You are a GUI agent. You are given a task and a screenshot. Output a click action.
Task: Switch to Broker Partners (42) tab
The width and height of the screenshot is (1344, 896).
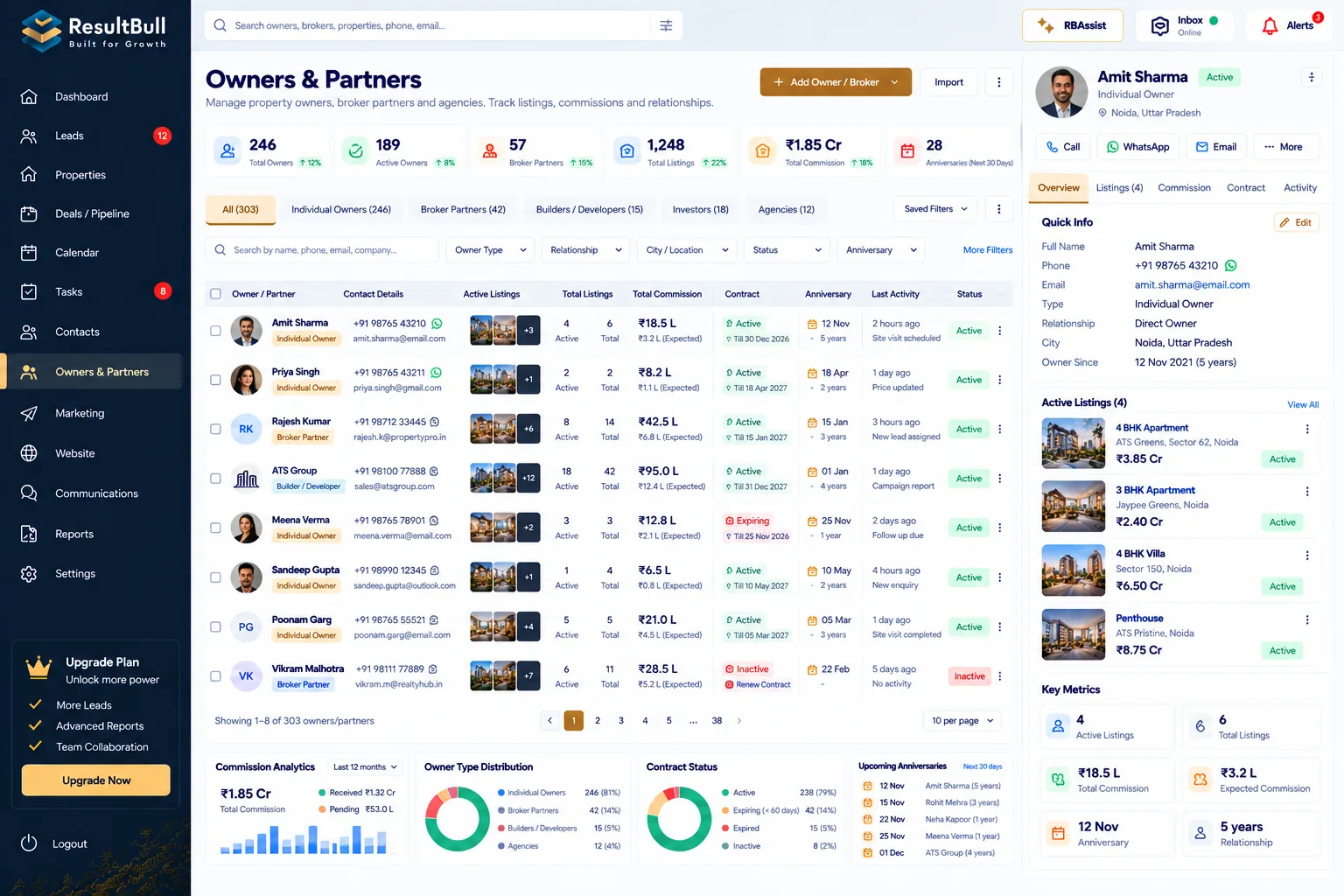coord(463,210)
